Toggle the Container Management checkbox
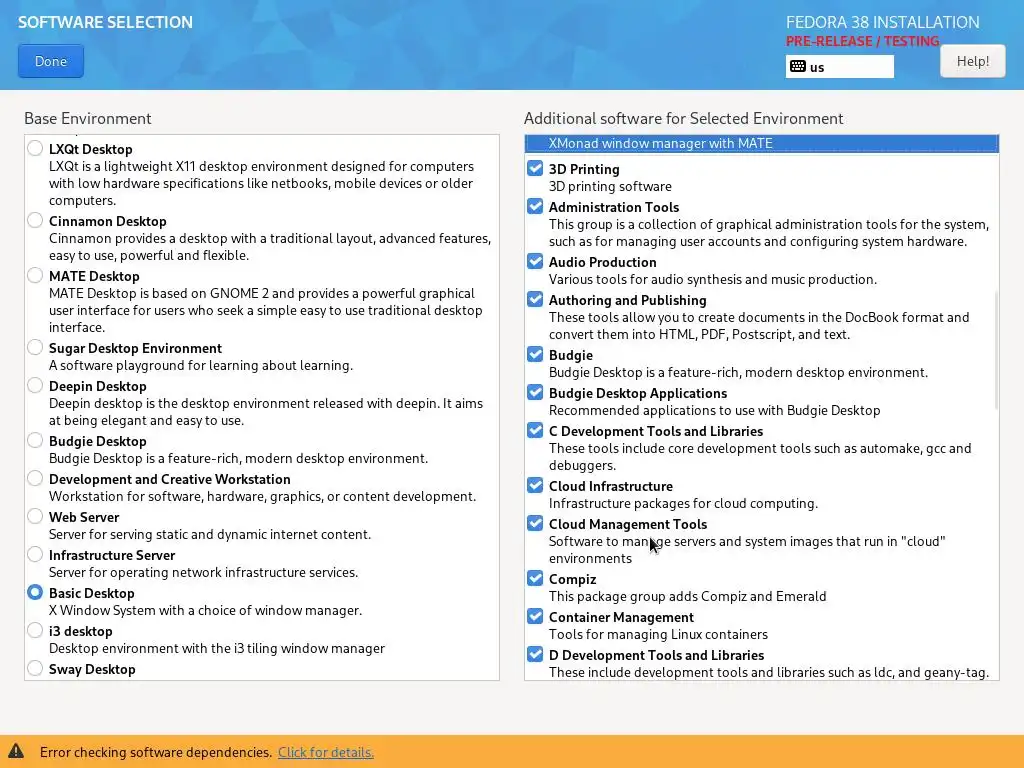Screen dimensions: 1024x768 [535, 616]
